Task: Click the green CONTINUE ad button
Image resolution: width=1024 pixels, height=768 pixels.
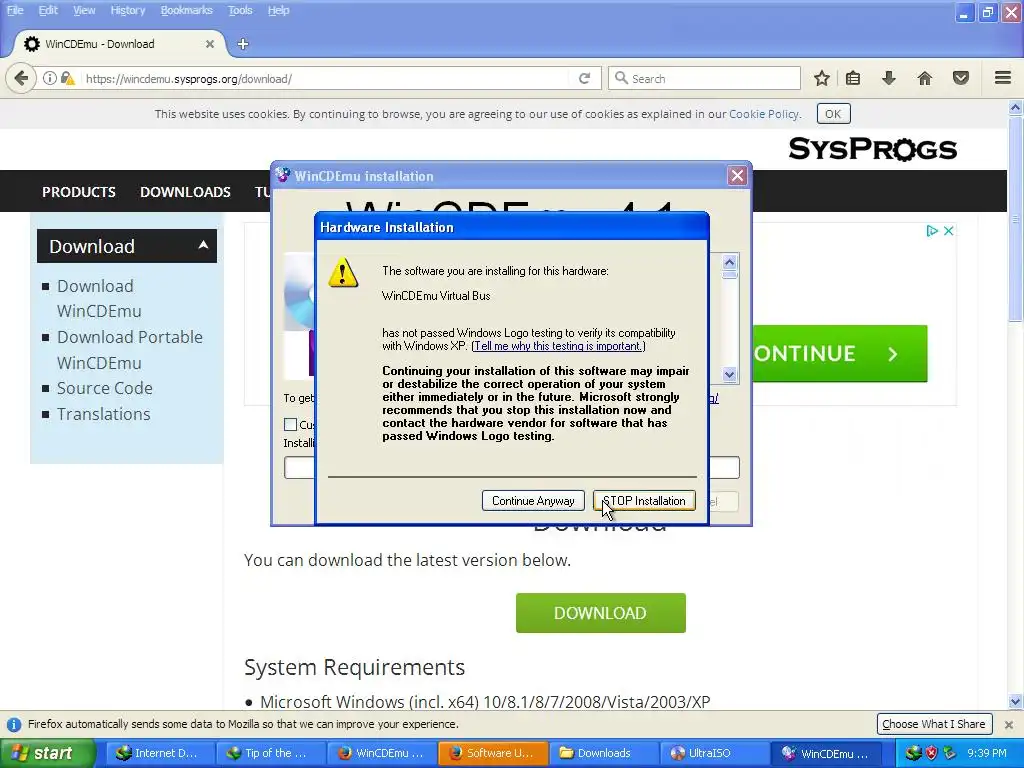Action: [x=839, y=353]
